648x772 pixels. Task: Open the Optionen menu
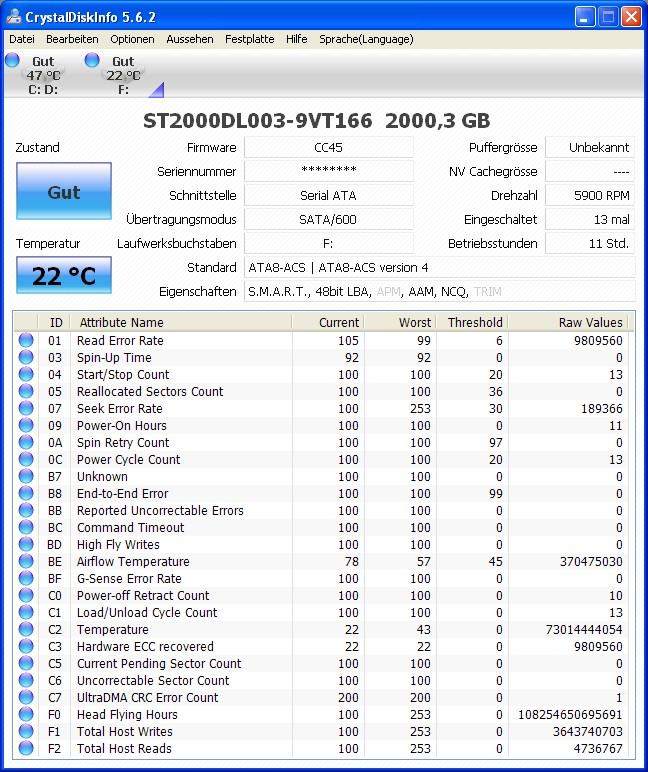click(x=132, y=39)
